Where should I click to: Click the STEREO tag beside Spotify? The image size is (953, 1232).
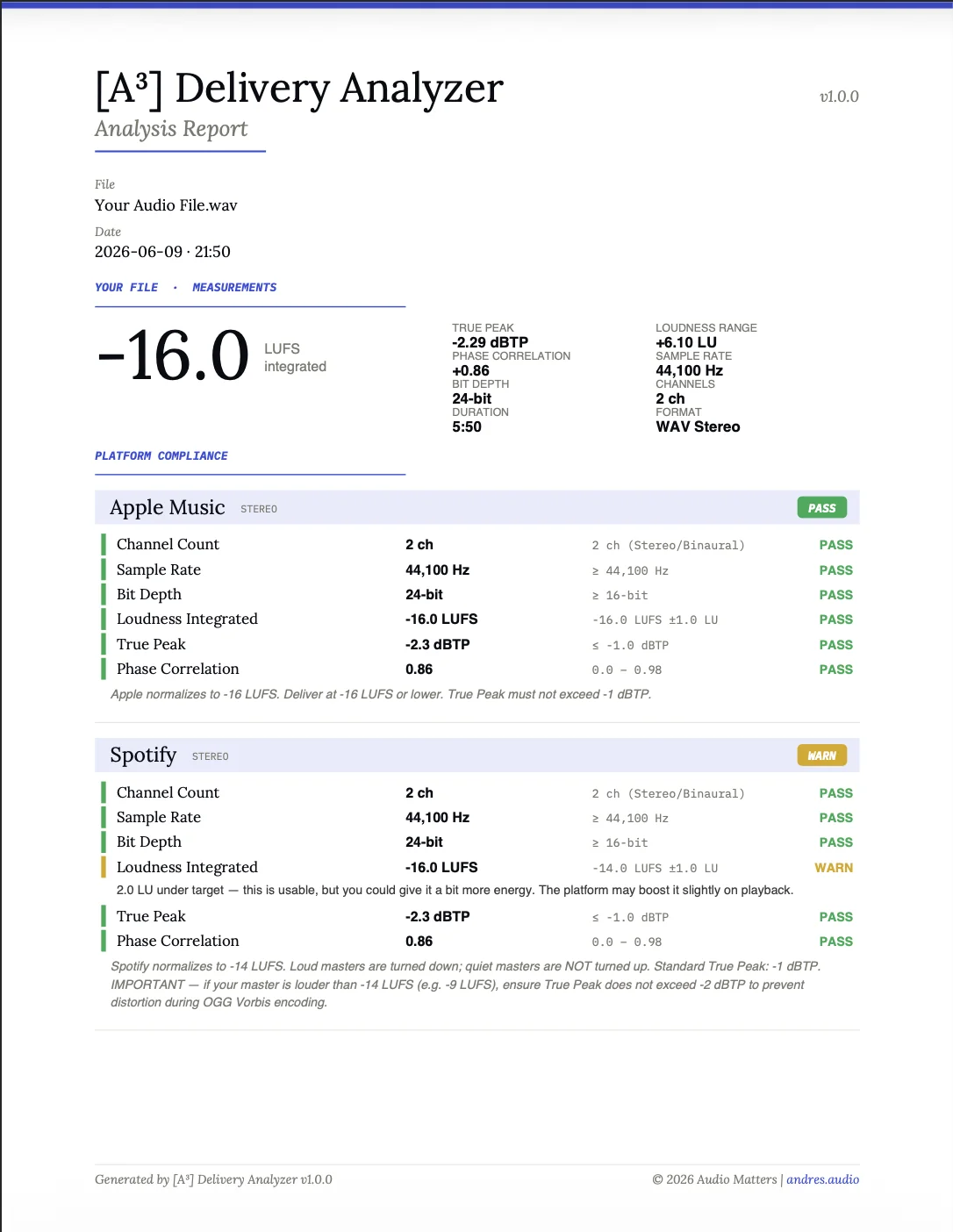coord(211,756)
